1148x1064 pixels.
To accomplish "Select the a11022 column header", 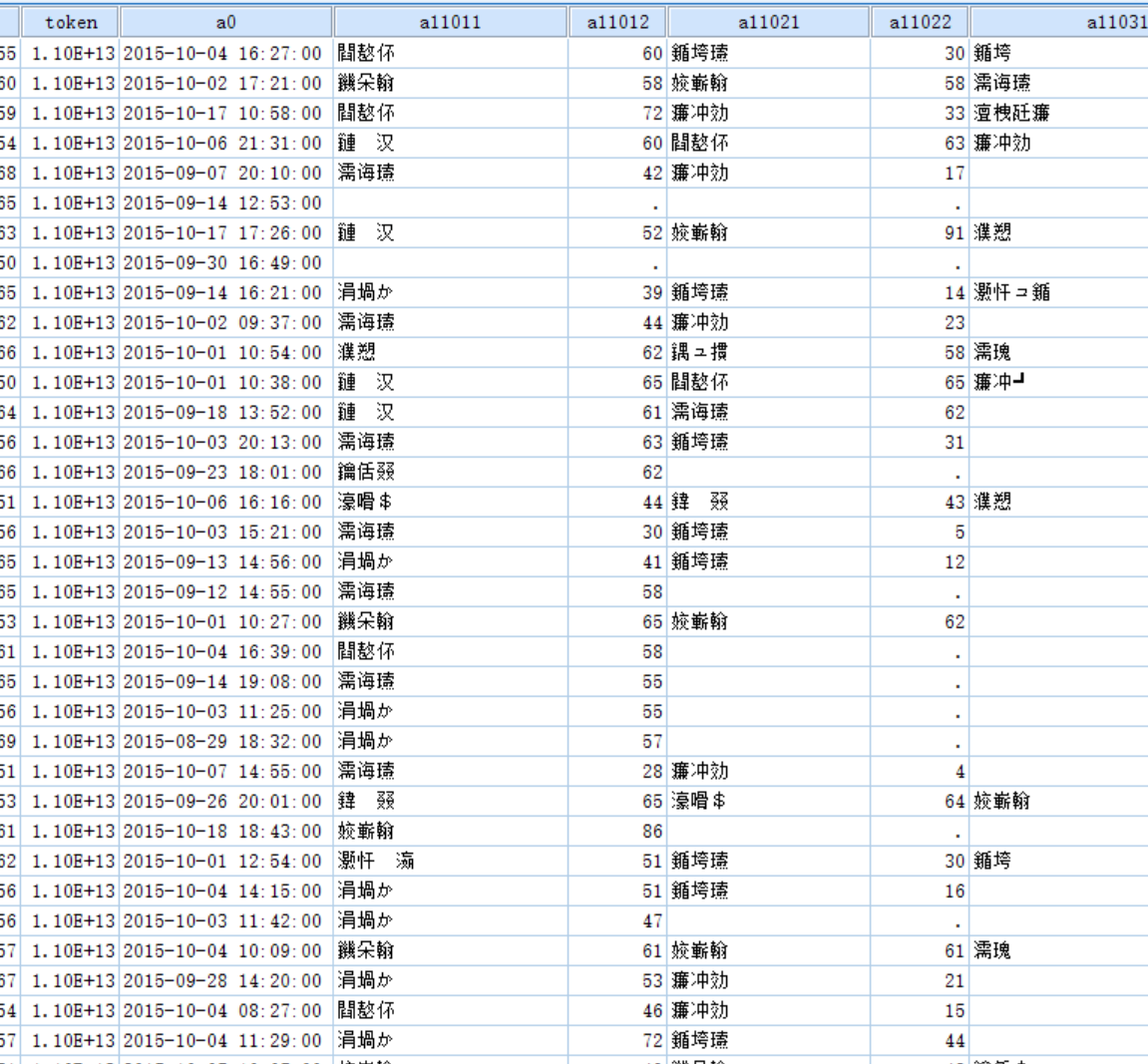I will pyautogui.click(x=920, y=22).
